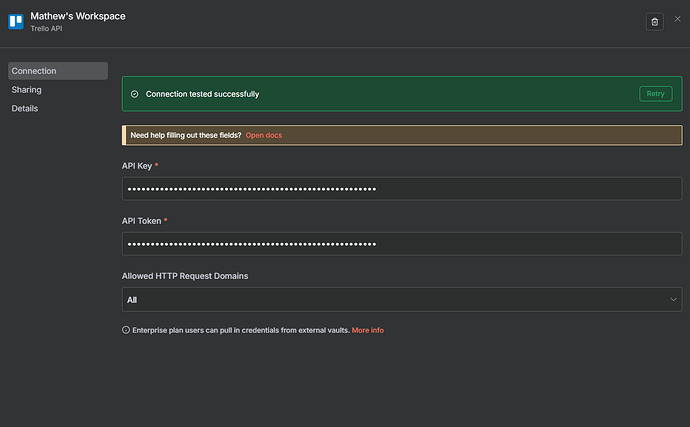Click the green success checkmark icon
This screenshot has width=690, height=427.
134,94
